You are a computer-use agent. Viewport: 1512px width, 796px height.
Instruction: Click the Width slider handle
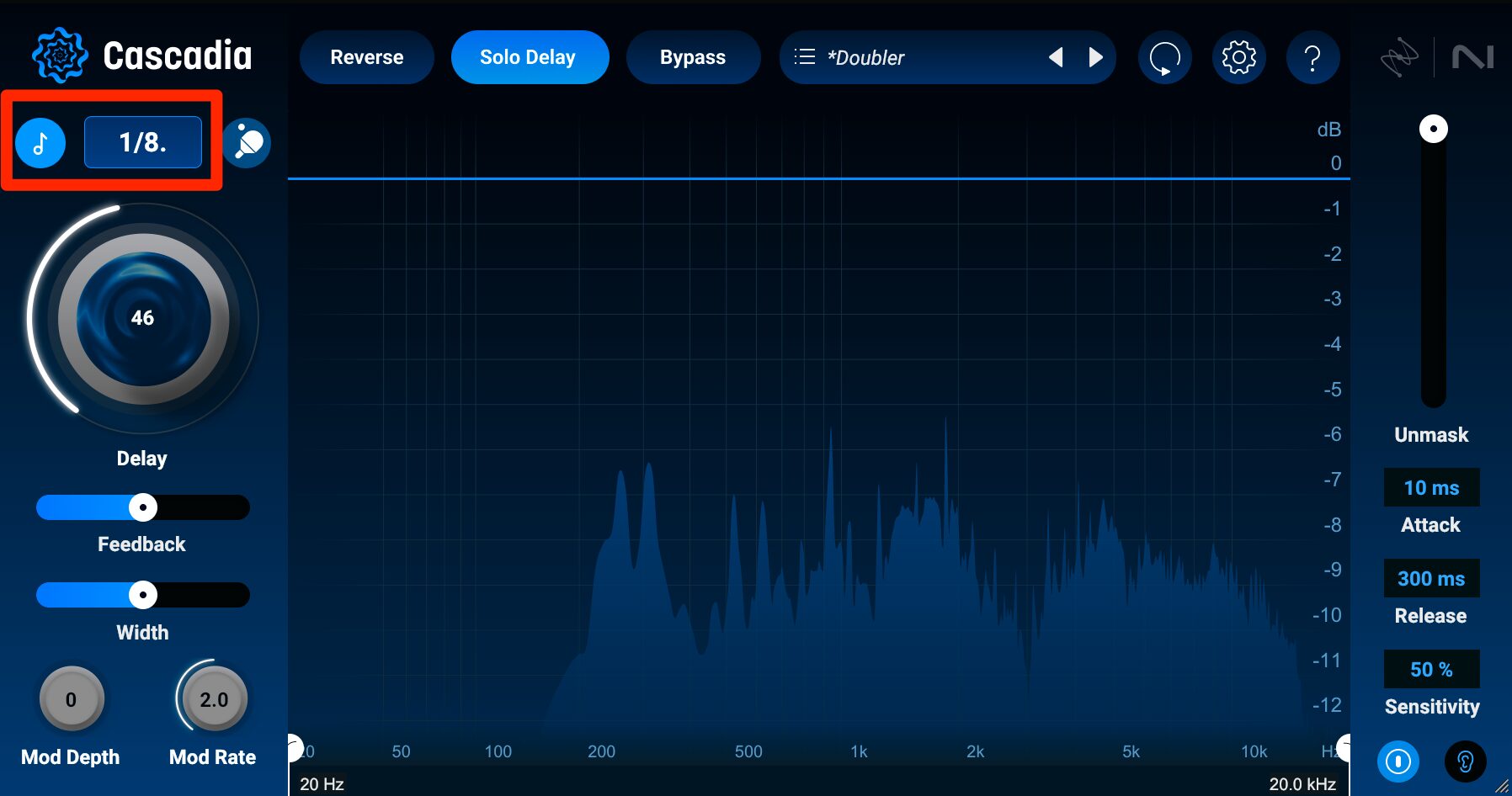[143, 595]
